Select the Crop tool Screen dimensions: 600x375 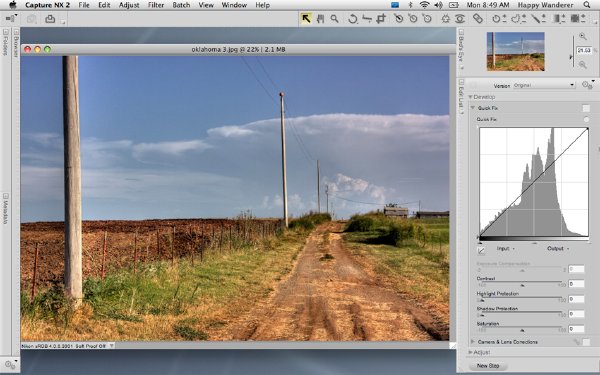381,18
